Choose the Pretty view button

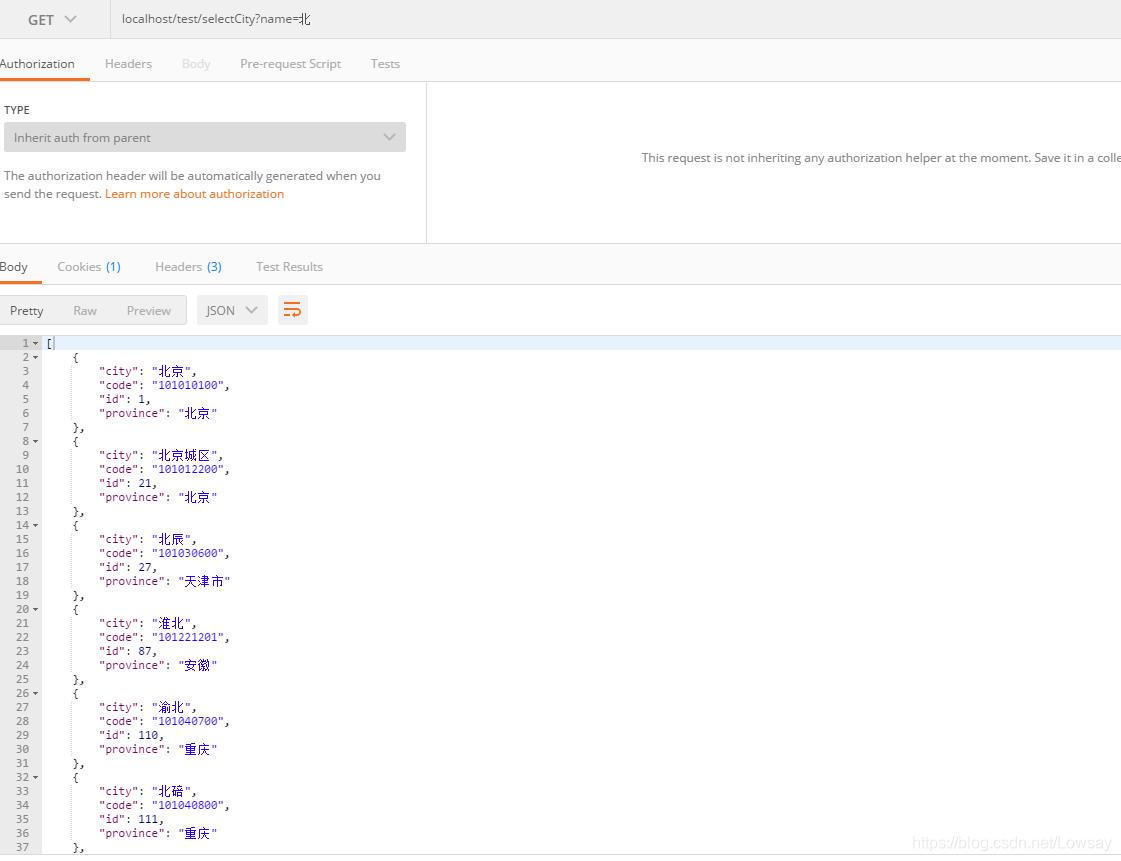(26, 310)
